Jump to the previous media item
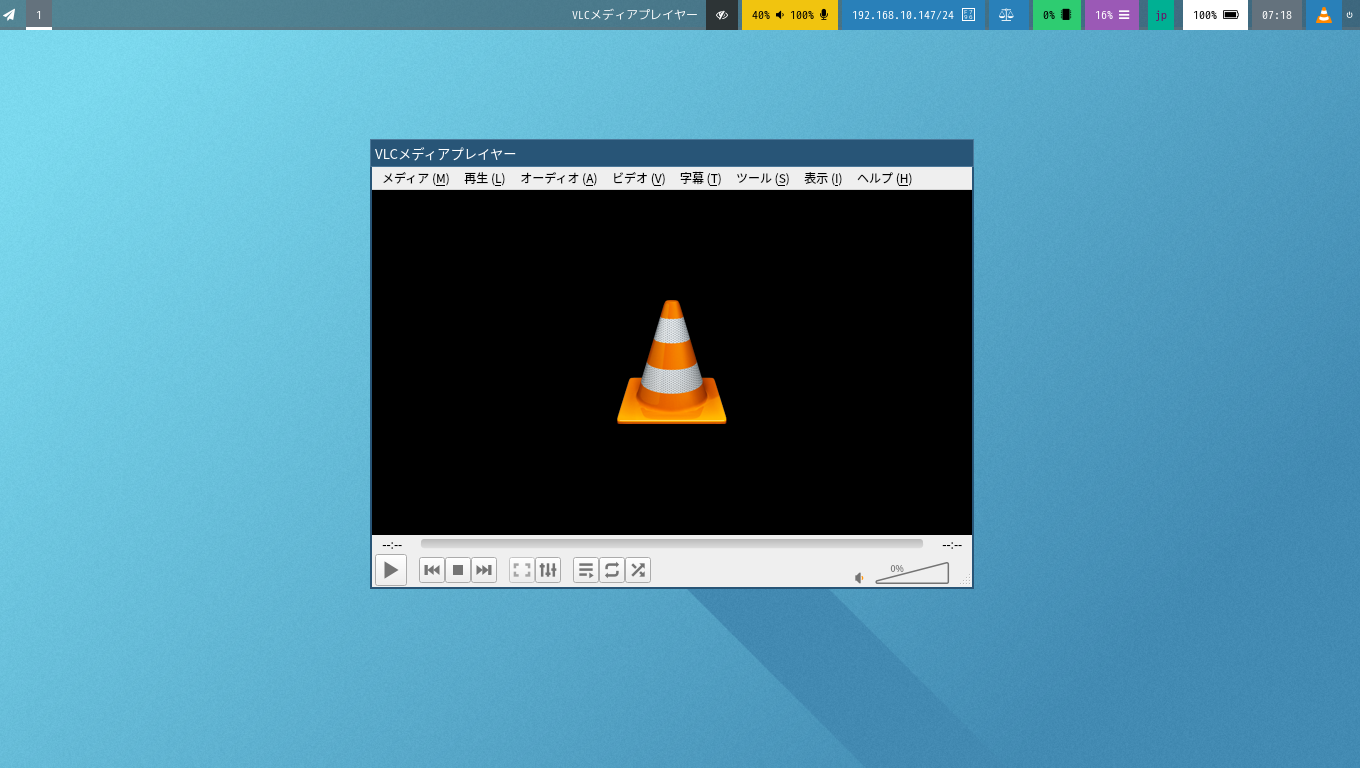Image resolution: width=1360 pixels, height=768 pixels. [x=432, y=570]
